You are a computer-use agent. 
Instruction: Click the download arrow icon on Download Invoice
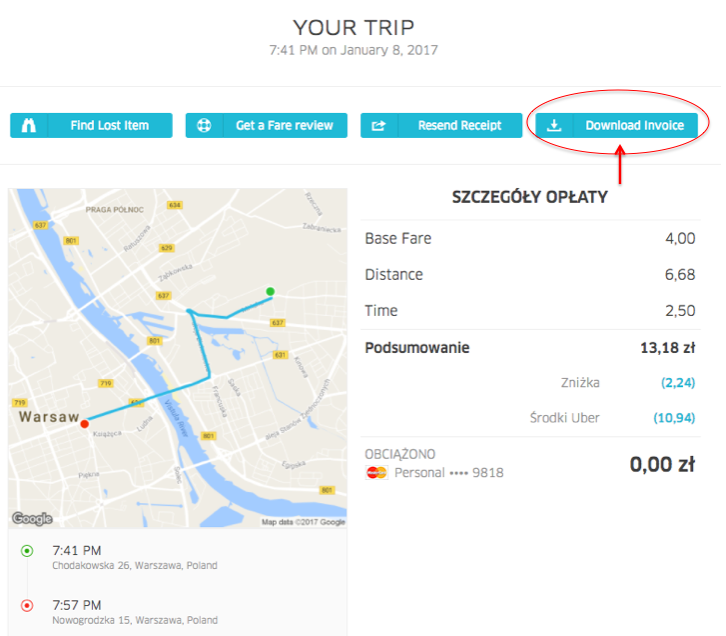(x=554, y=126)
